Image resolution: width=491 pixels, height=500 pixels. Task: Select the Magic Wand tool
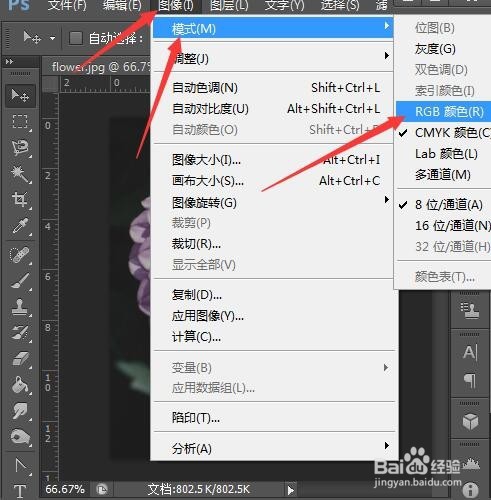click(20, 174)
